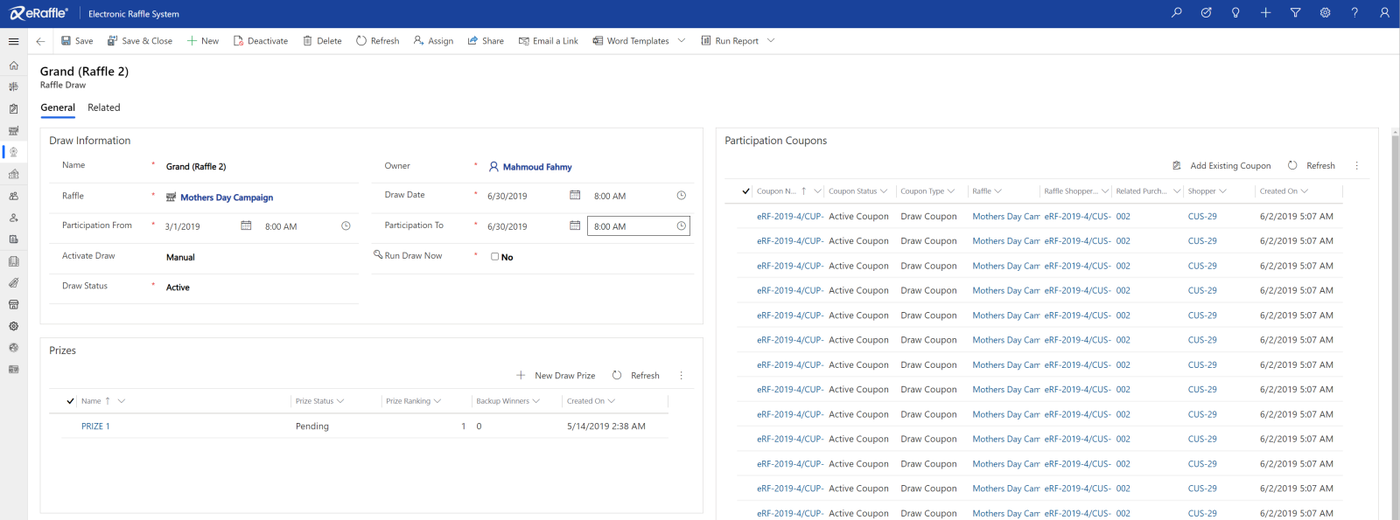Open the settings gear in top bar
The image size is (1400, 520).
point(1325,13)
